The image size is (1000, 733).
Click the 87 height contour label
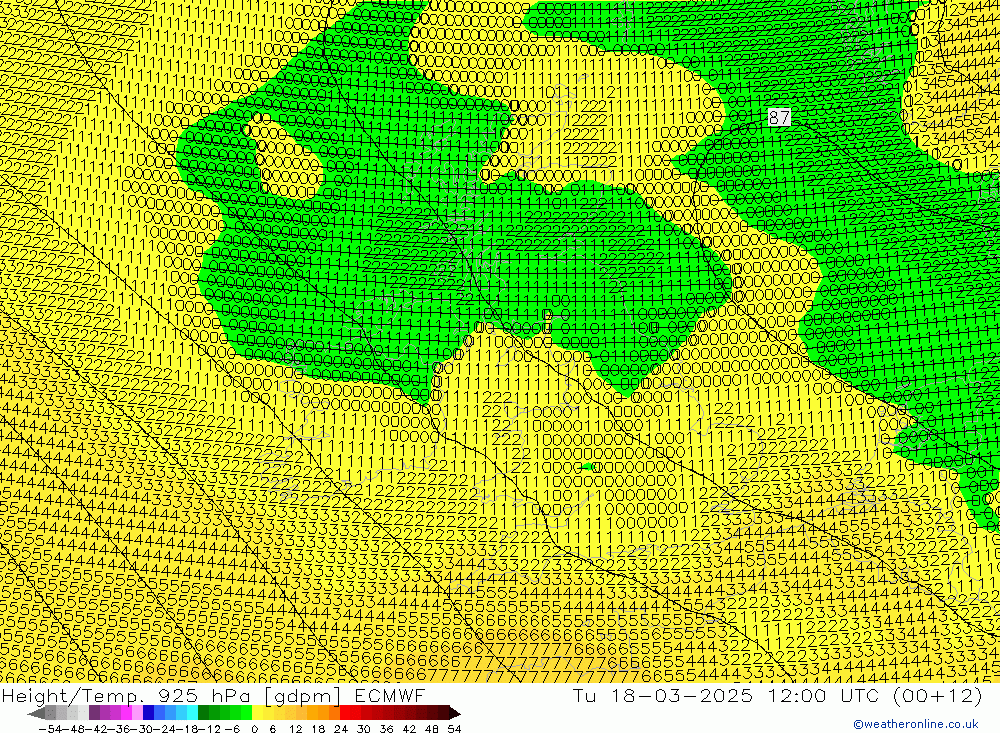[779, 117]
